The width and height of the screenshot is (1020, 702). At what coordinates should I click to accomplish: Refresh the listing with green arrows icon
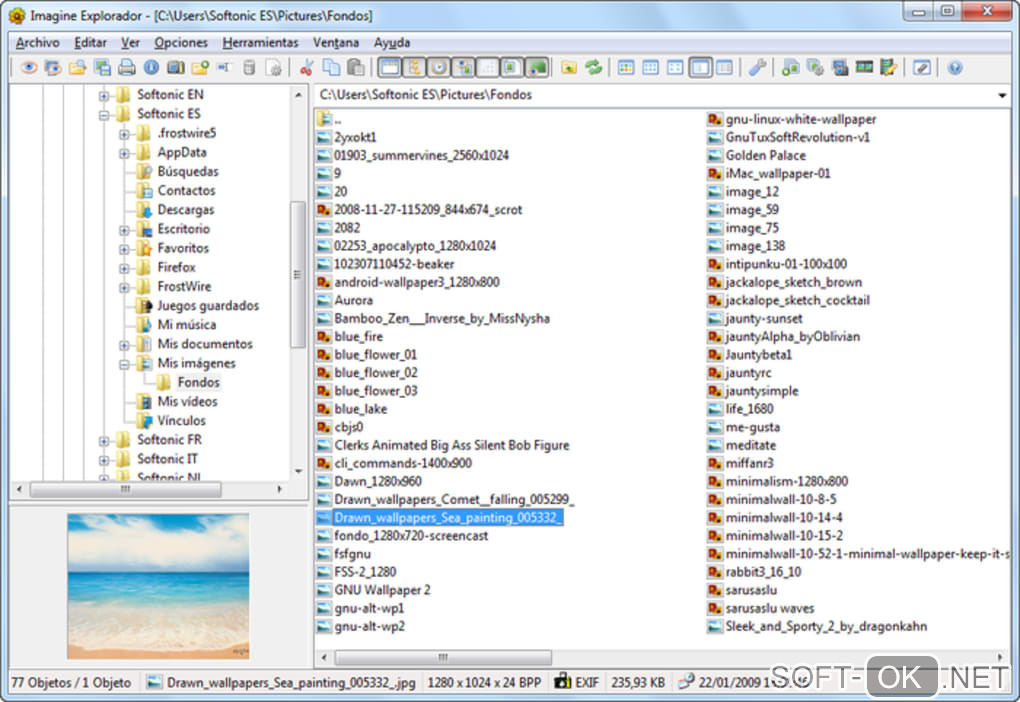(x=593, y=68)
